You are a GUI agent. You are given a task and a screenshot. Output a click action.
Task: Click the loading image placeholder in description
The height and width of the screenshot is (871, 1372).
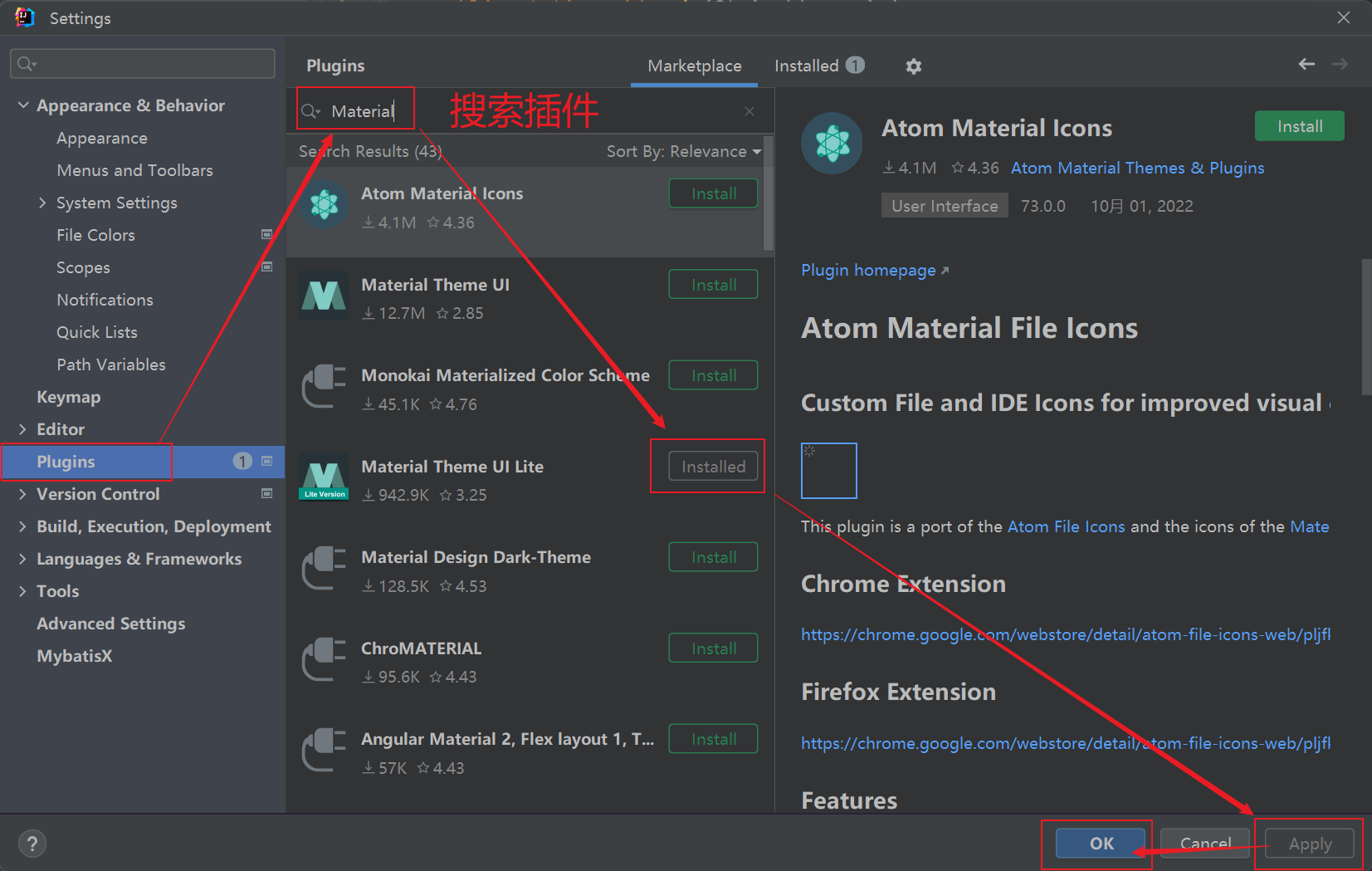pyautogui.click(x=828, y=471)
